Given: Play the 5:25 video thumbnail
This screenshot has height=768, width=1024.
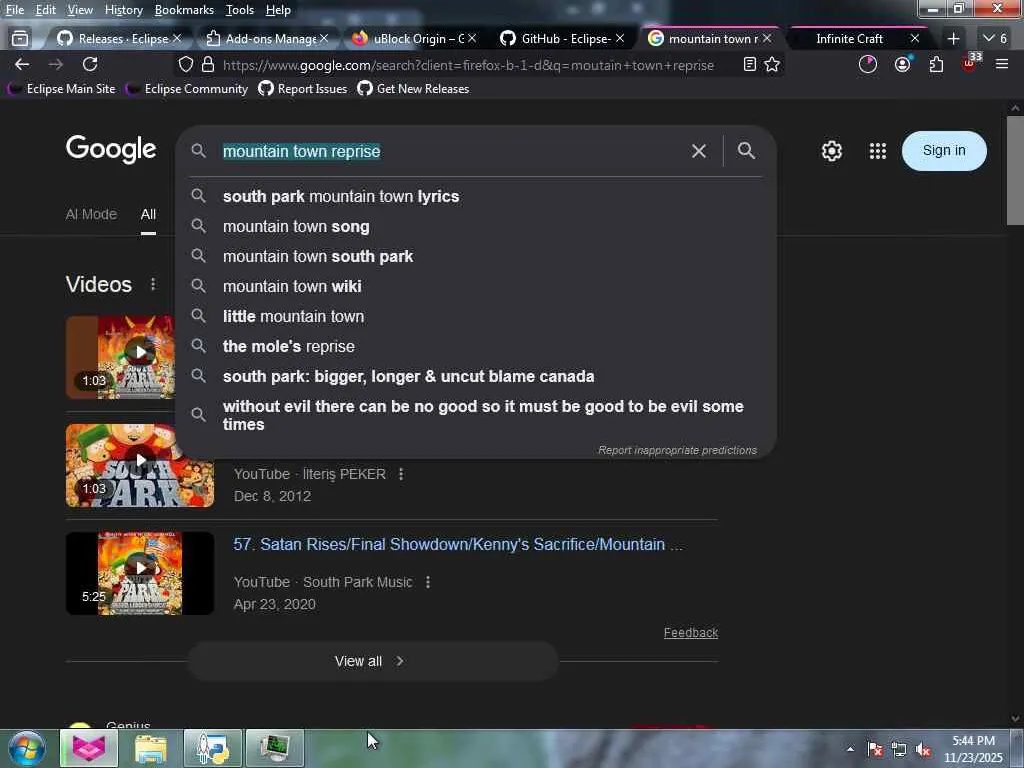Looking at the screenshot, I should (x=140, y=573).
